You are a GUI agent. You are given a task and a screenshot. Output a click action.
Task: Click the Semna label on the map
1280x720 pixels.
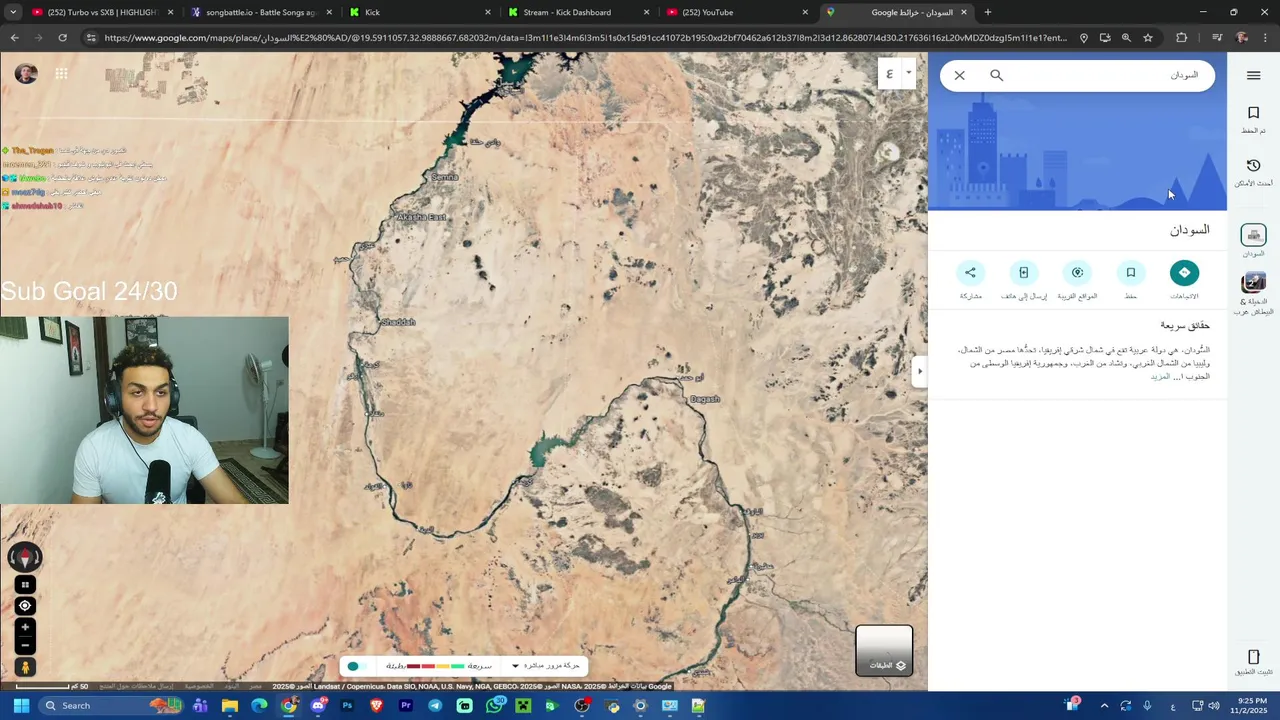[x=444, y=177]
